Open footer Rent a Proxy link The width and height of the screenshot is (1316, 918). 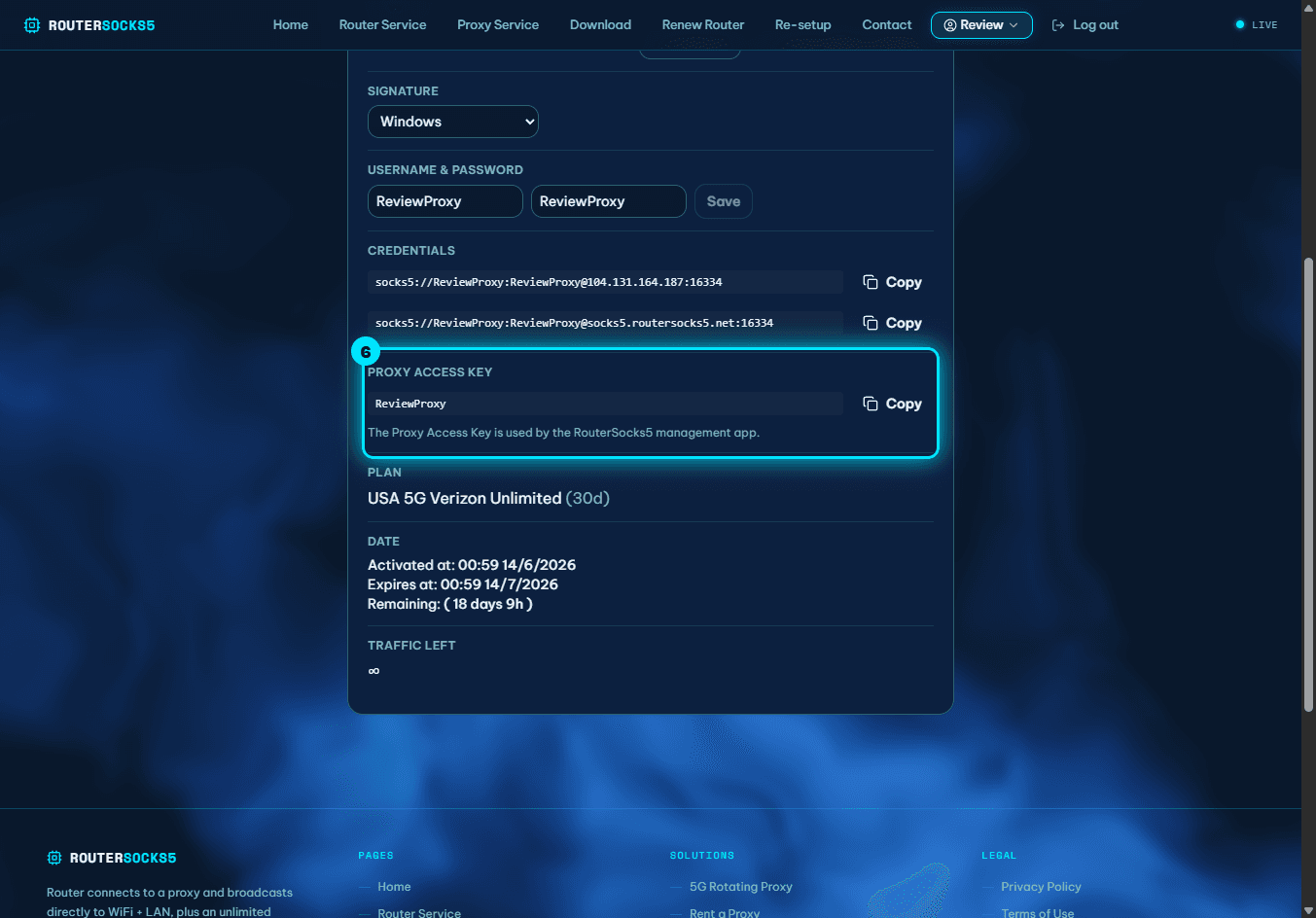coord(725,912)
